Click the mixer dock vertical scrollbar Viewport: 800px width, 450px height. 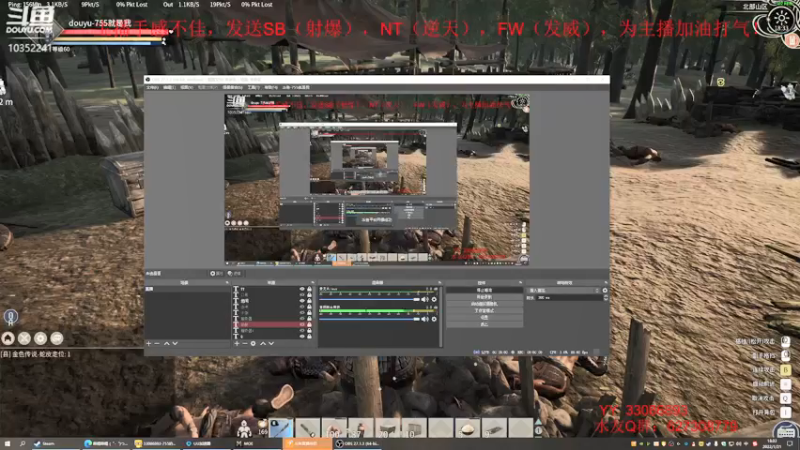(x=441, y=316)
